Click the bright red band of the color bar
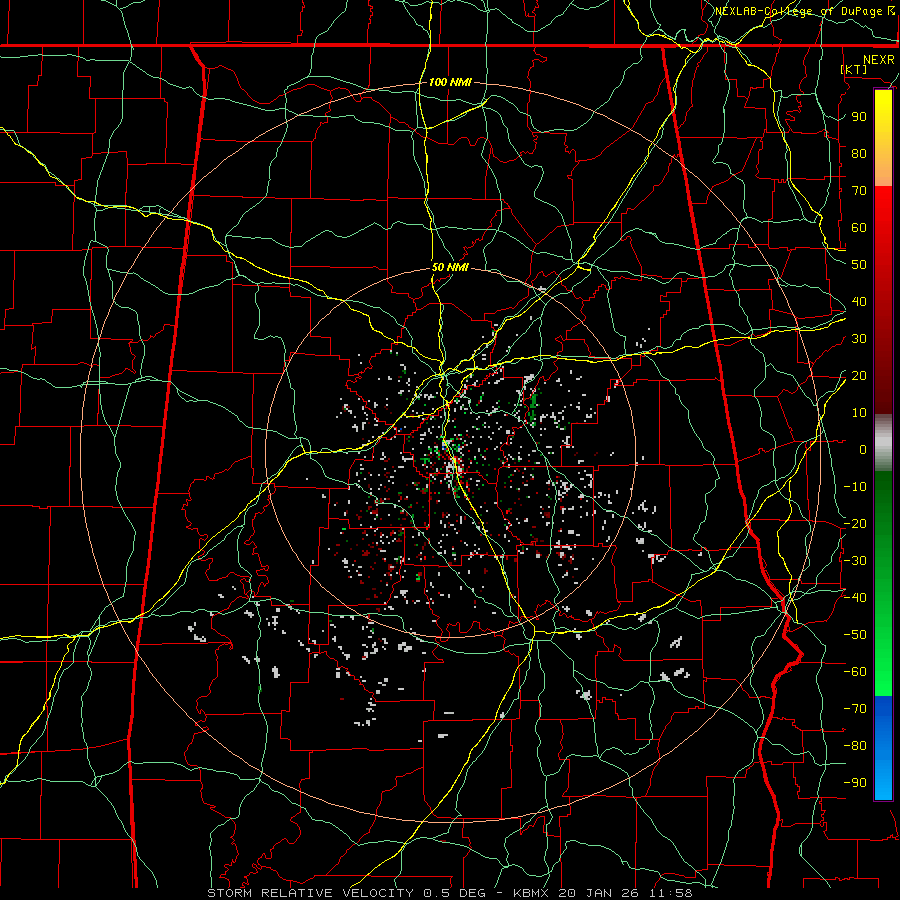The image size is (900, 900). [x=883, y=210]
